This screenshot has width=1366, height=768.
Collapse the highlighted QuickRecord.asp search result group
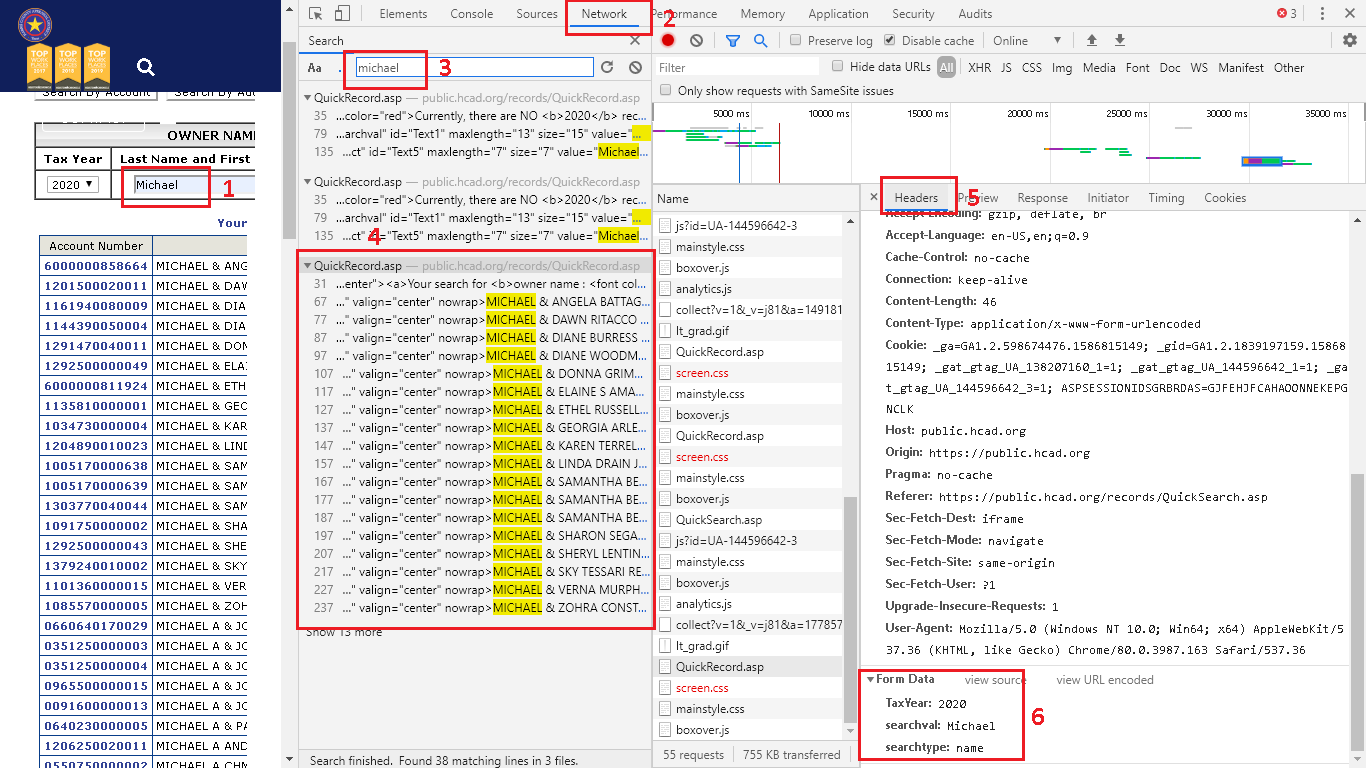[308, 266]
